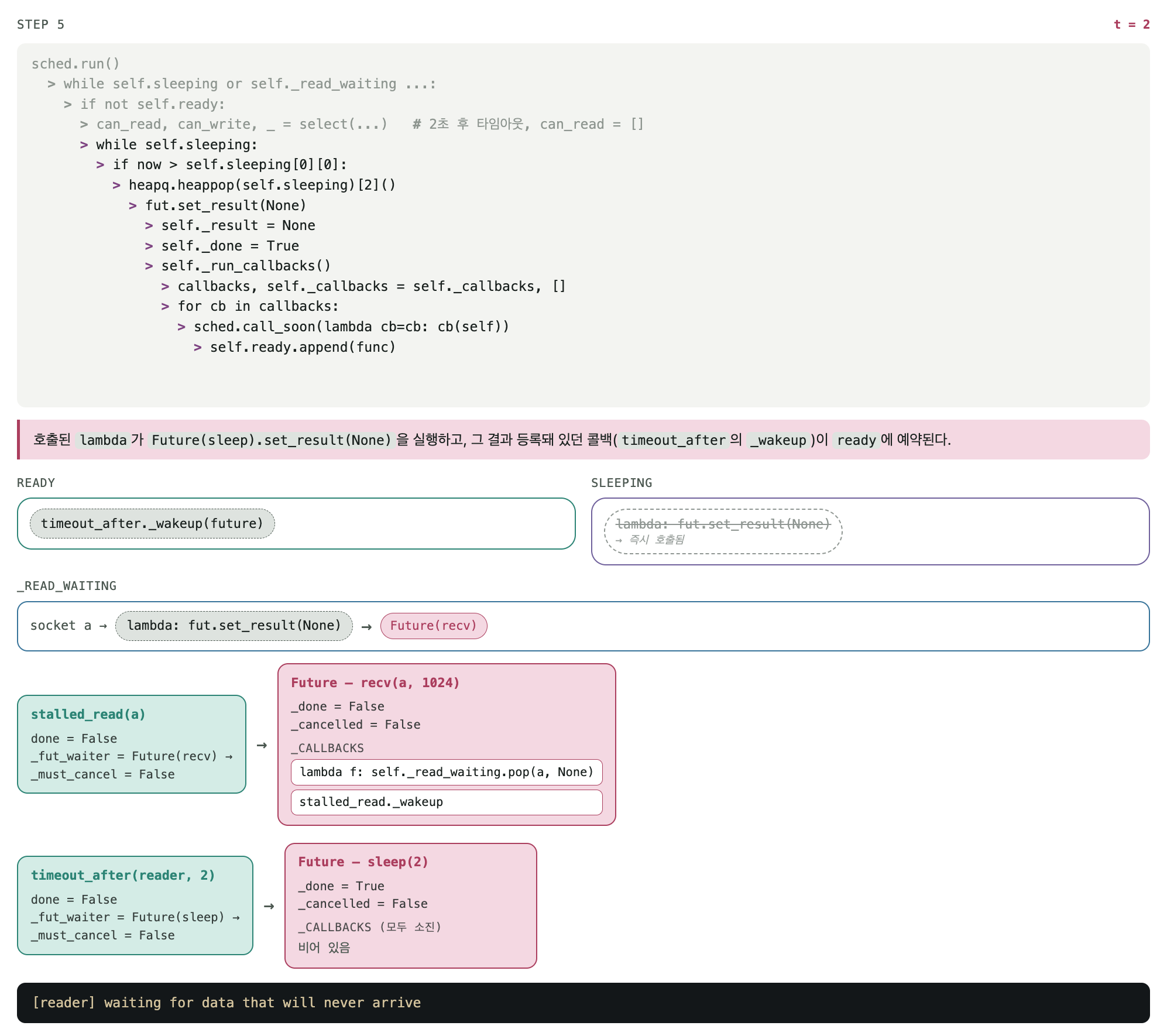Click the '[reader] waiting for data' console output
The image size is (1167, 1036).
(x=226, y=1003)
